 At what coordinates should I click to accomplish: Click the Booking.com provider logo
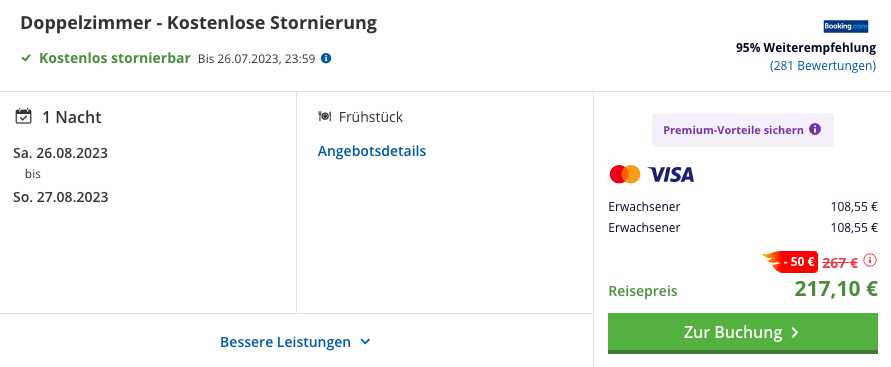tap(846, 26)
